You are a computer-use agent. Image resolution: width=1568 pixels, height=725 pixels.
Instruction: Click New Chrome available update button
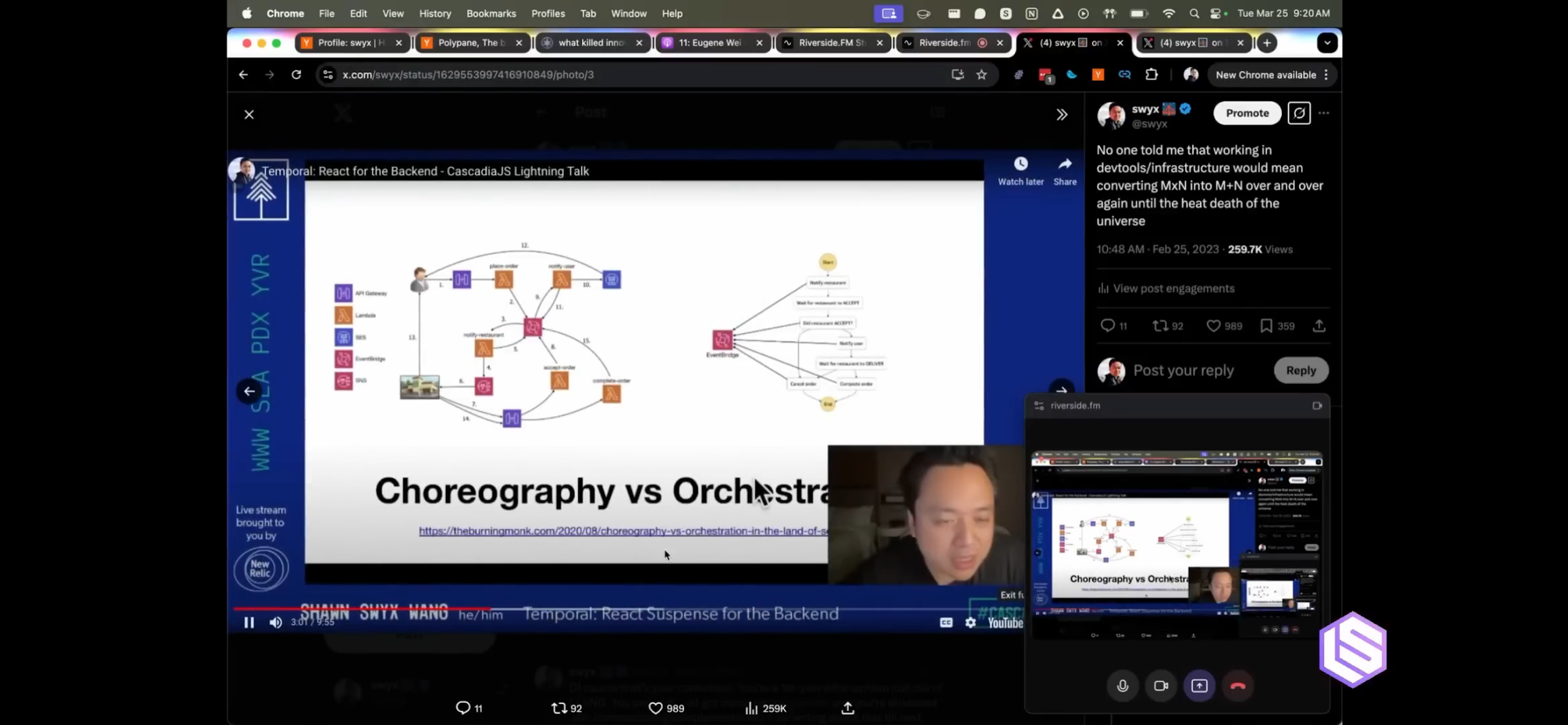click(1272, 74)
